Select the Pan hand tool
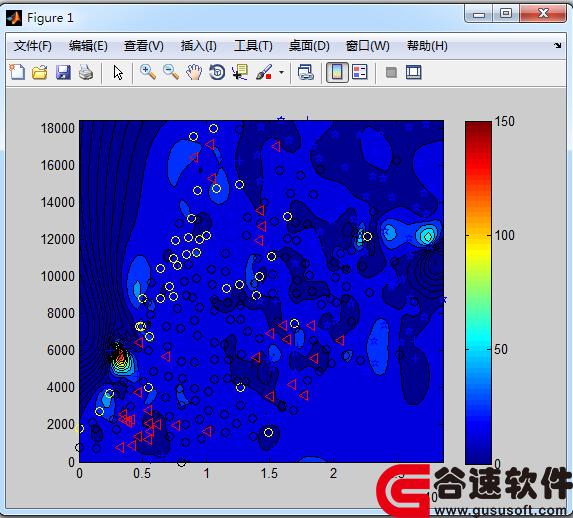The height and width of the screenshot is (518, 573). point(194,72)
